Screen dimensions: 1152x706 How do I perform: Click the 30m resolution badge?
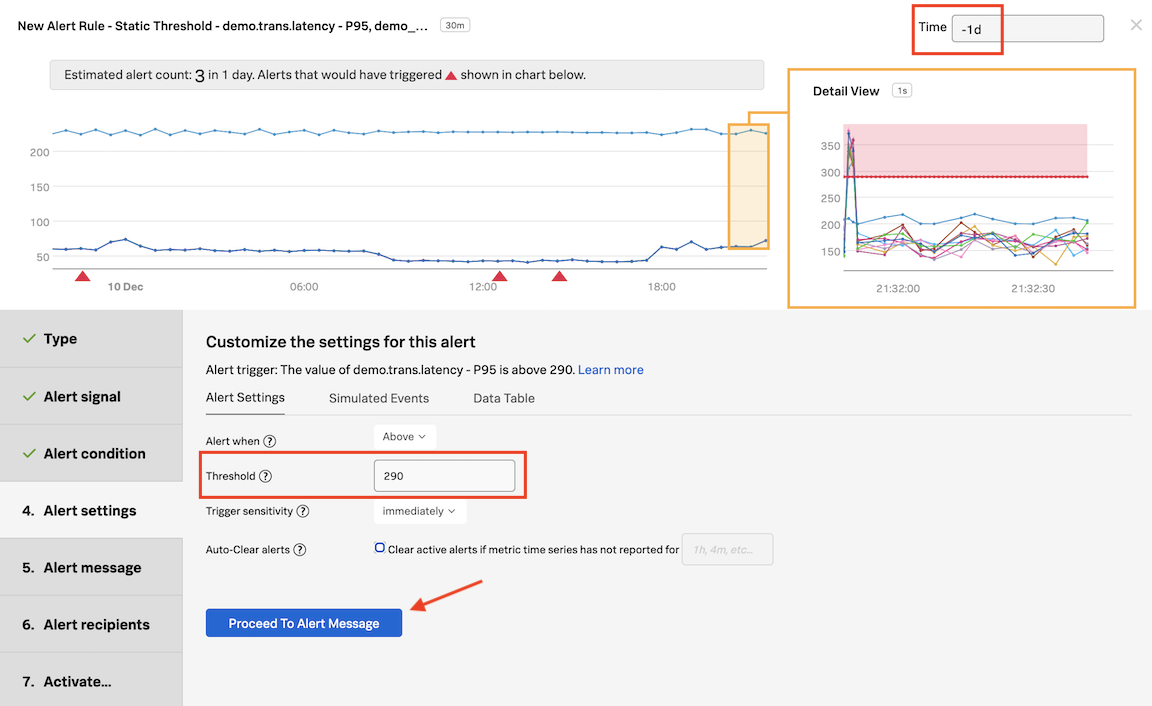455,25
